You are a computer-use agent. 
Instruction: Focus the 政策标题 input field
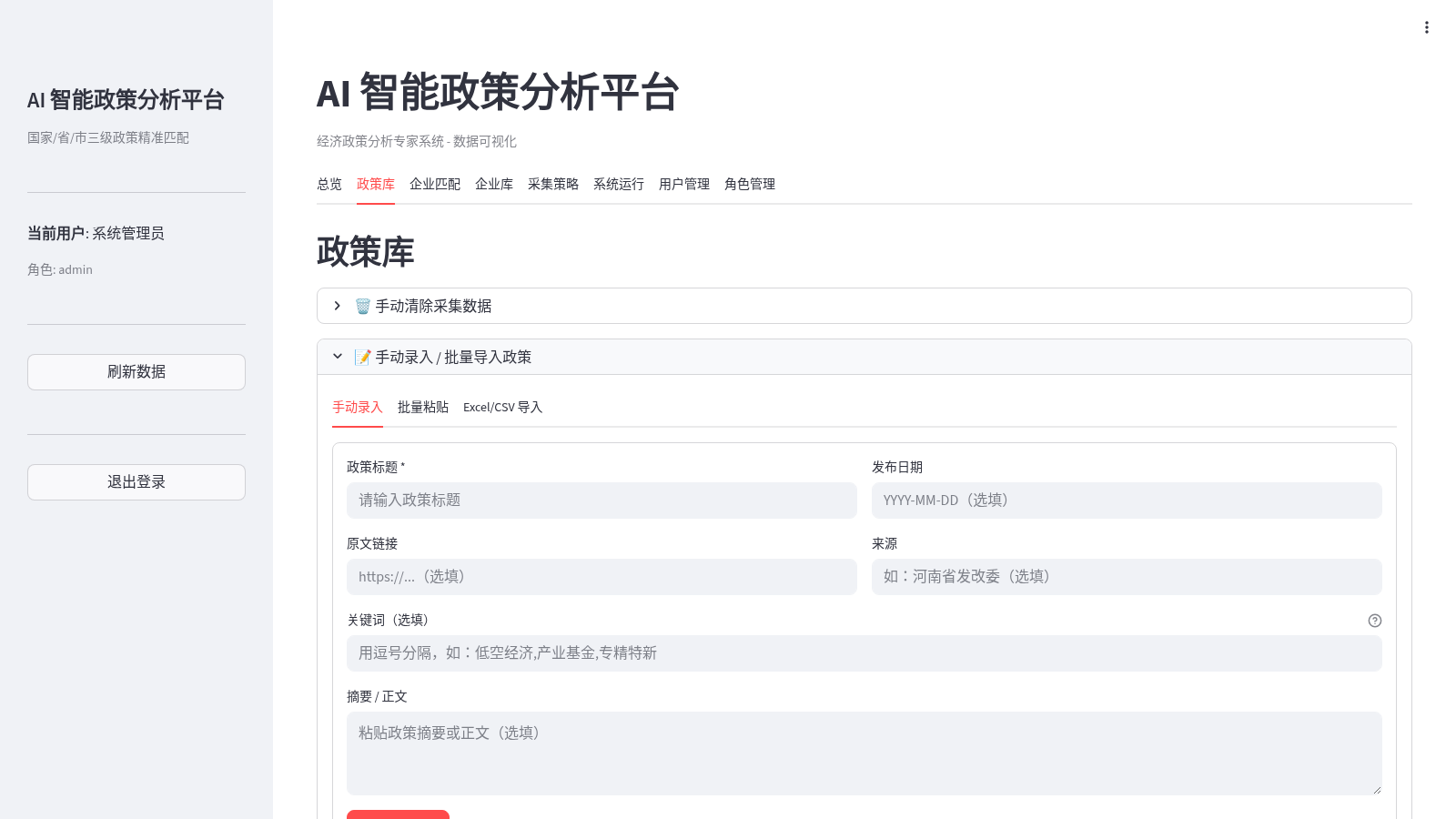[x=602, y=500]
